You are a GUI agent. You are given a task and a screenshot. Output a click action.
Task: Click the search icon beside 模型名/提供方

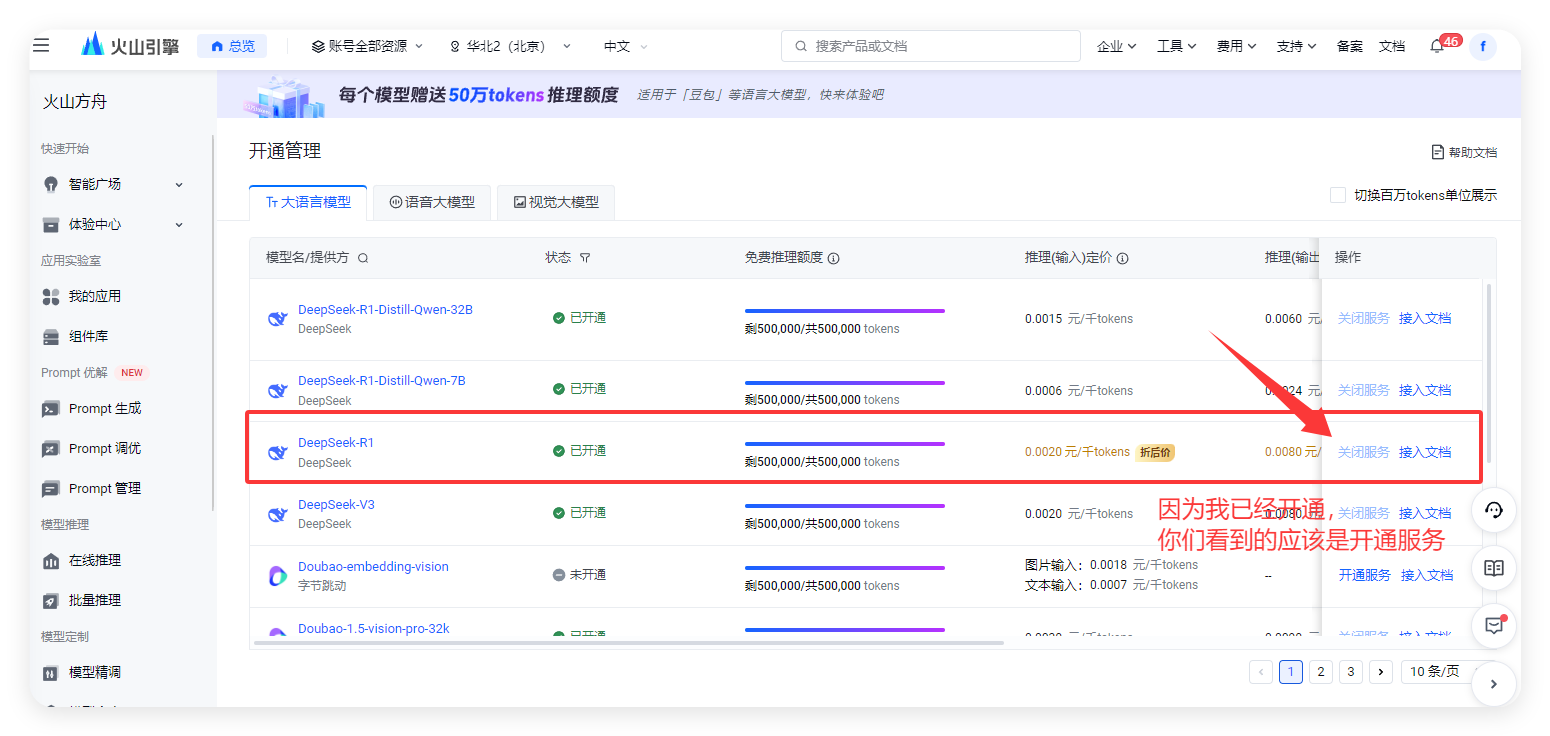coord(363,258)
